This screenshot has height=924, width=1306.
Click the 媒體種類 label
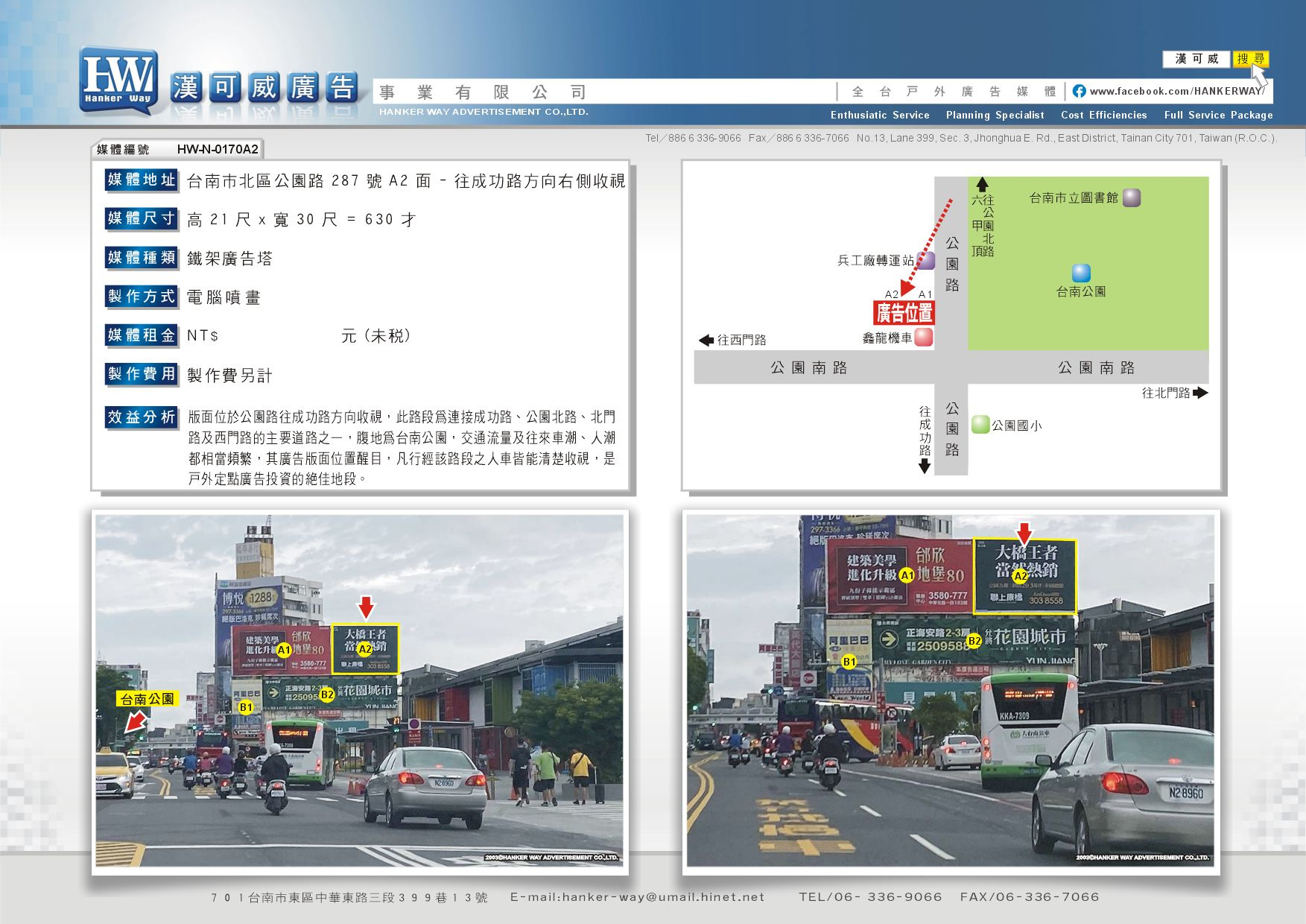(142, 258)
